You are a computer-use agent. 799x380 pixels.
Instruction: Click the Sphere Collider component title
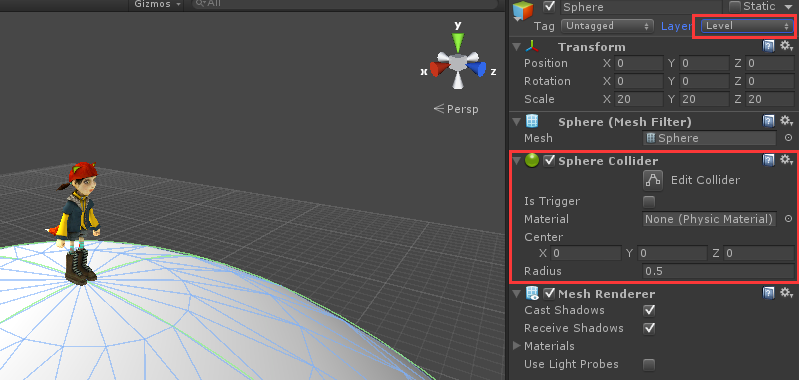click(608, 161)
